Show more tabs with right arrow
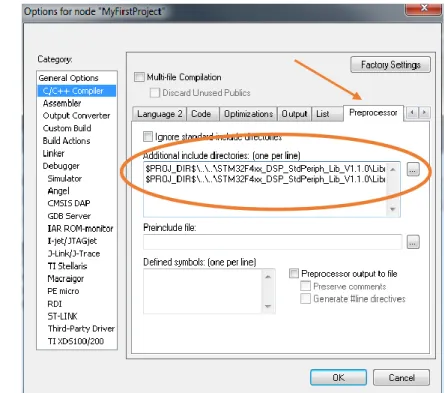 424,112
